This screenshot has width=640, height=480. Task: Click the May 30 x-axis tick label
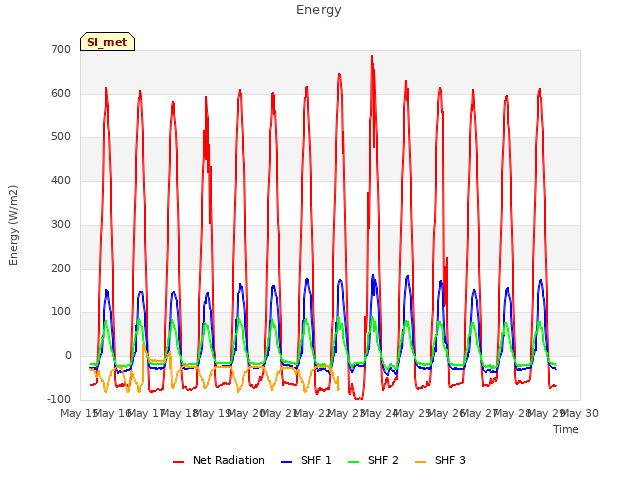pyautogui.click(x=580, y=413)
